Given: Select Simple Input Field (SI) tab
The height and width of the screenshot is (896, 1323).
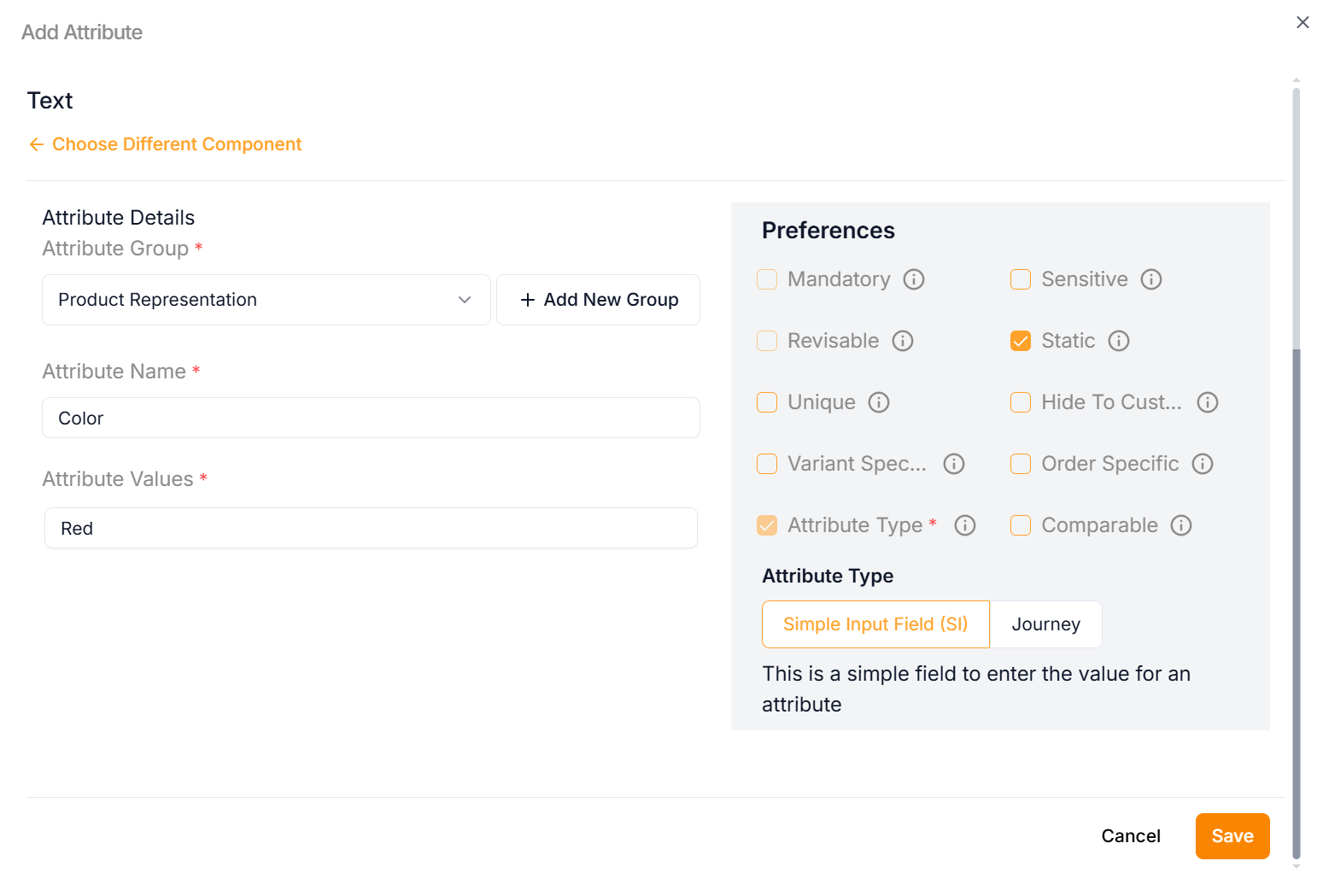Looking at the screenshot, I should [875, 624].
